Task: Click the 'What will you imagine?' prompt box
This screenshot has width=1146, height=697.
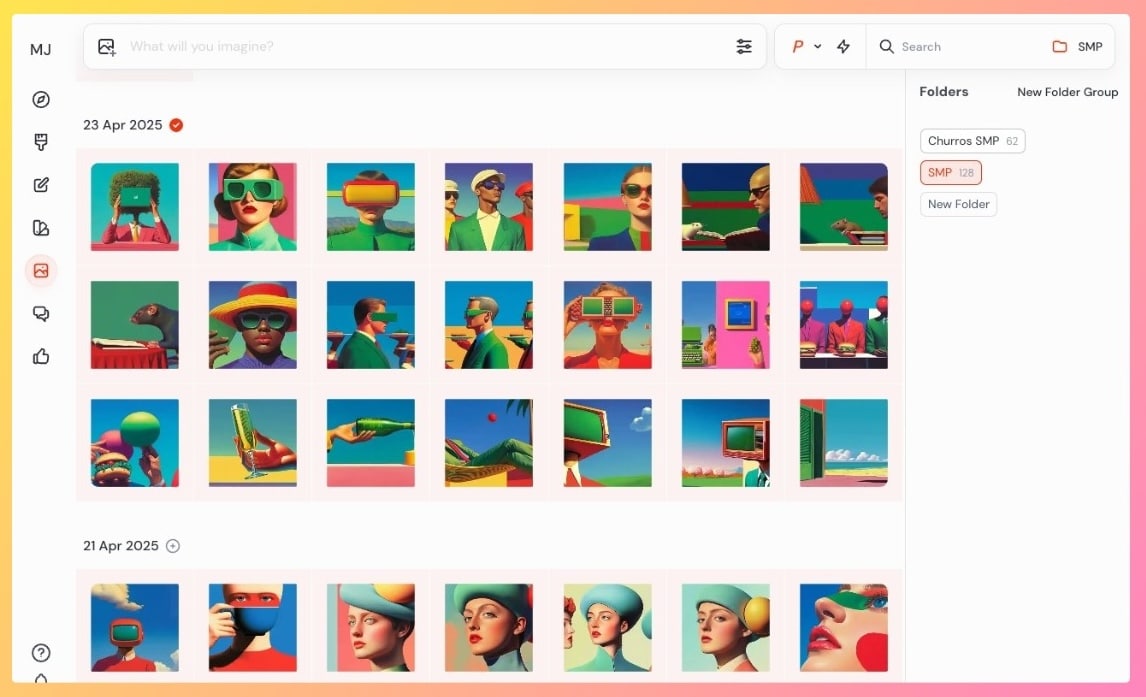Action: (x=420, y=47)
